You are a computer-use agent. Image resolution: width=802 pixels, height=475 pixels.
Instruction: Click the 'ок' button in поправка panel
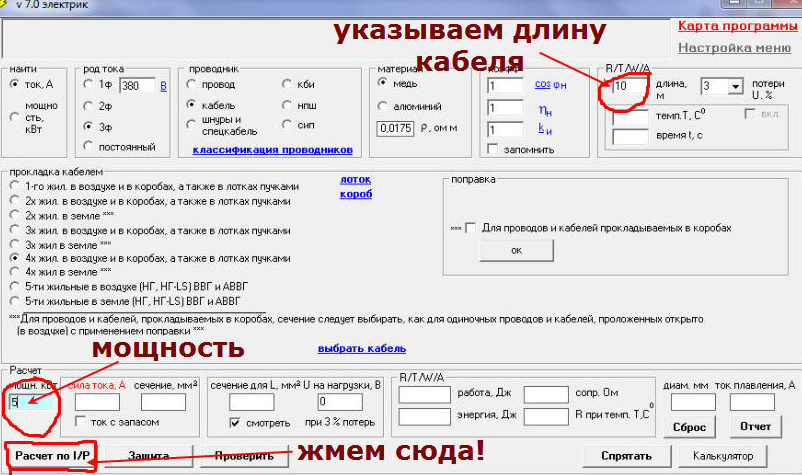pos(517,251)
